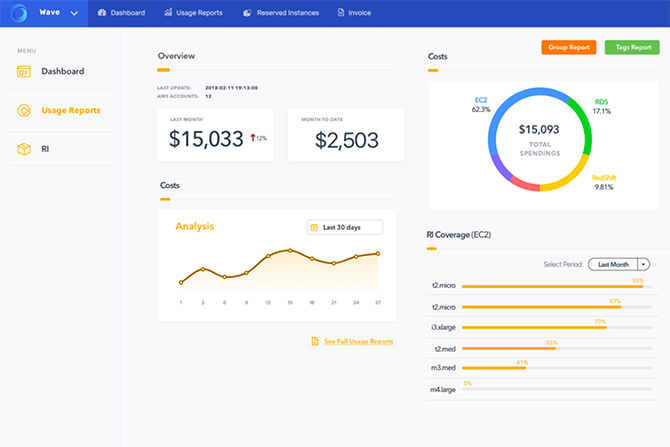Viewport: 670px width, 447px height.
Task: Click the Invoice document icon
Action: 341,13
